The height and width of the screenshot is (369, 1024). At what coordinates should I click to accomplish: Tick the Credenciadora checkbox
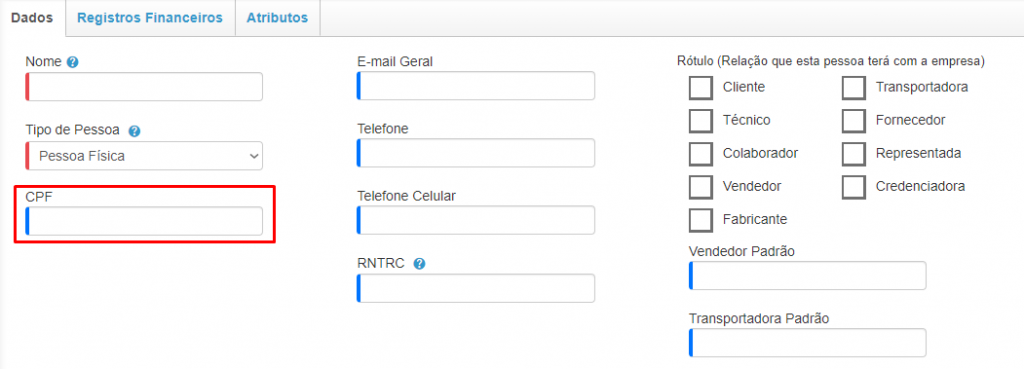854,187
